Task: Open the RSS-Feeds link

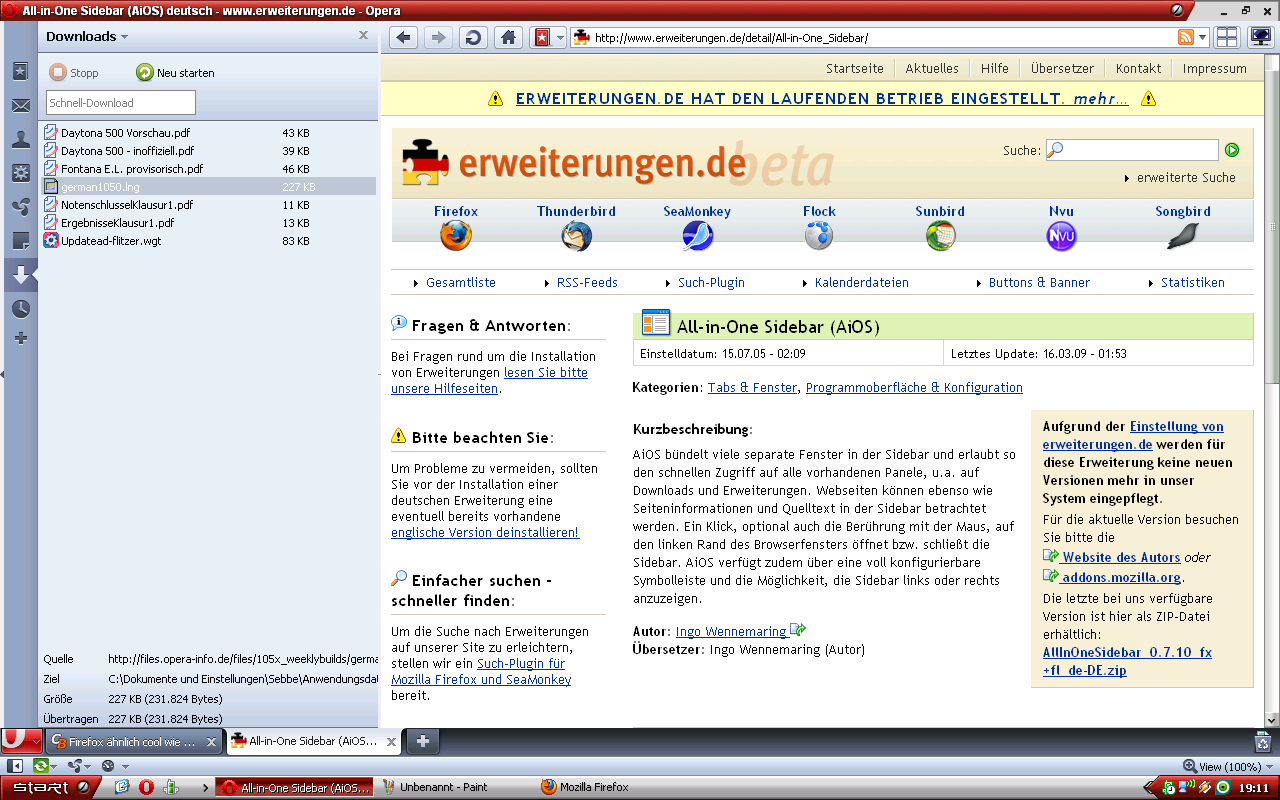Action: click(x=587, y=283)
